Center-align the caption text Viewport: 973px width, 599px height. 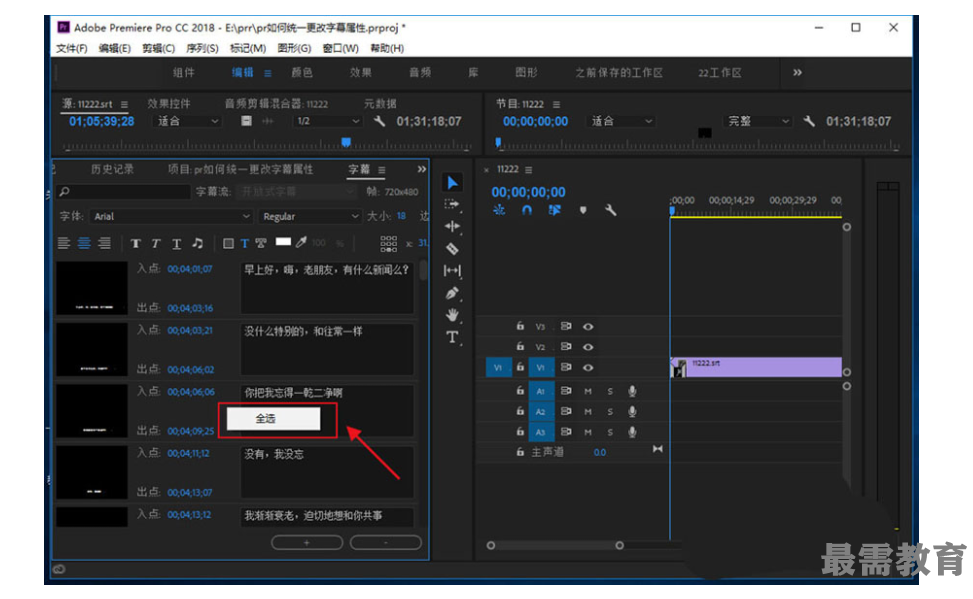[84, 243]
